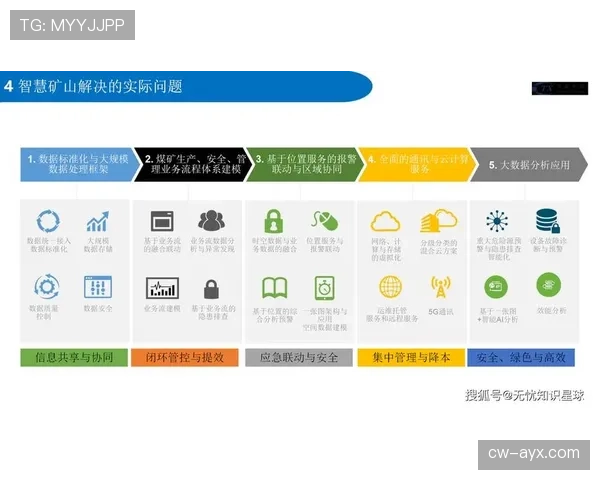Click the slide title 智慧矿山解决的实际问题
The height and width of the screenshot is (480, 600).
click(x=100, y=87)
